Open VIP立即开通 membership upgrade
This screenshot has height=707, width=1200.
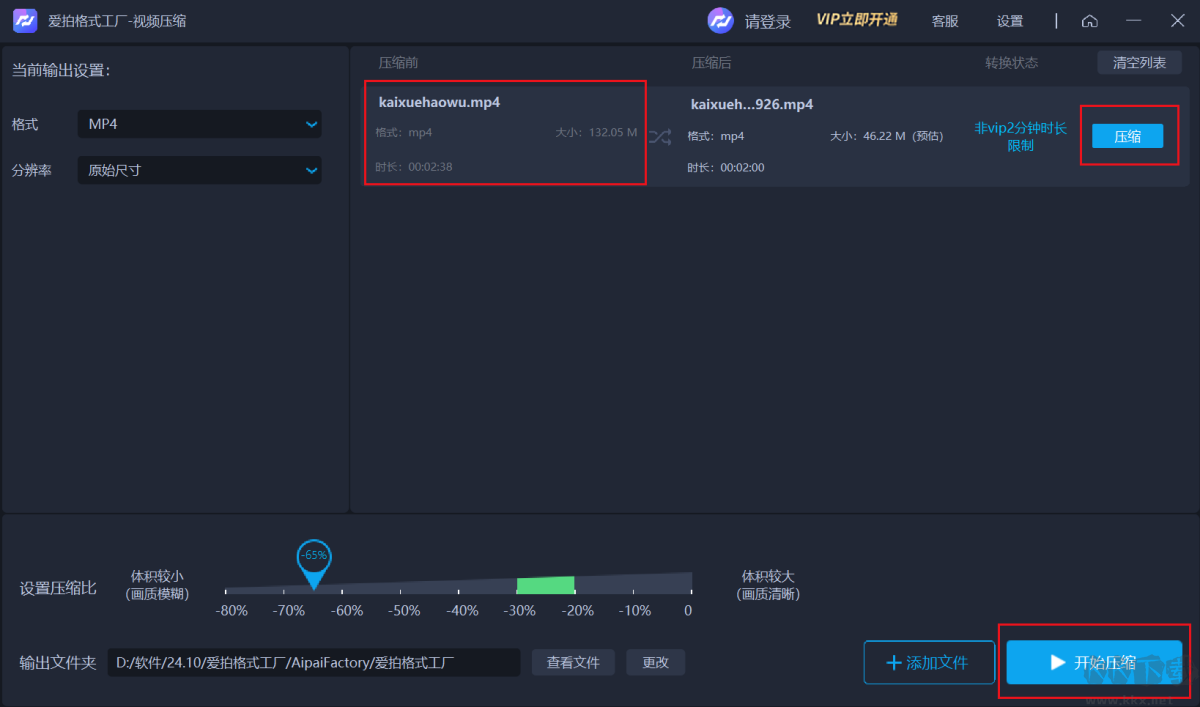pyautogui.click(x=857, y=20)
